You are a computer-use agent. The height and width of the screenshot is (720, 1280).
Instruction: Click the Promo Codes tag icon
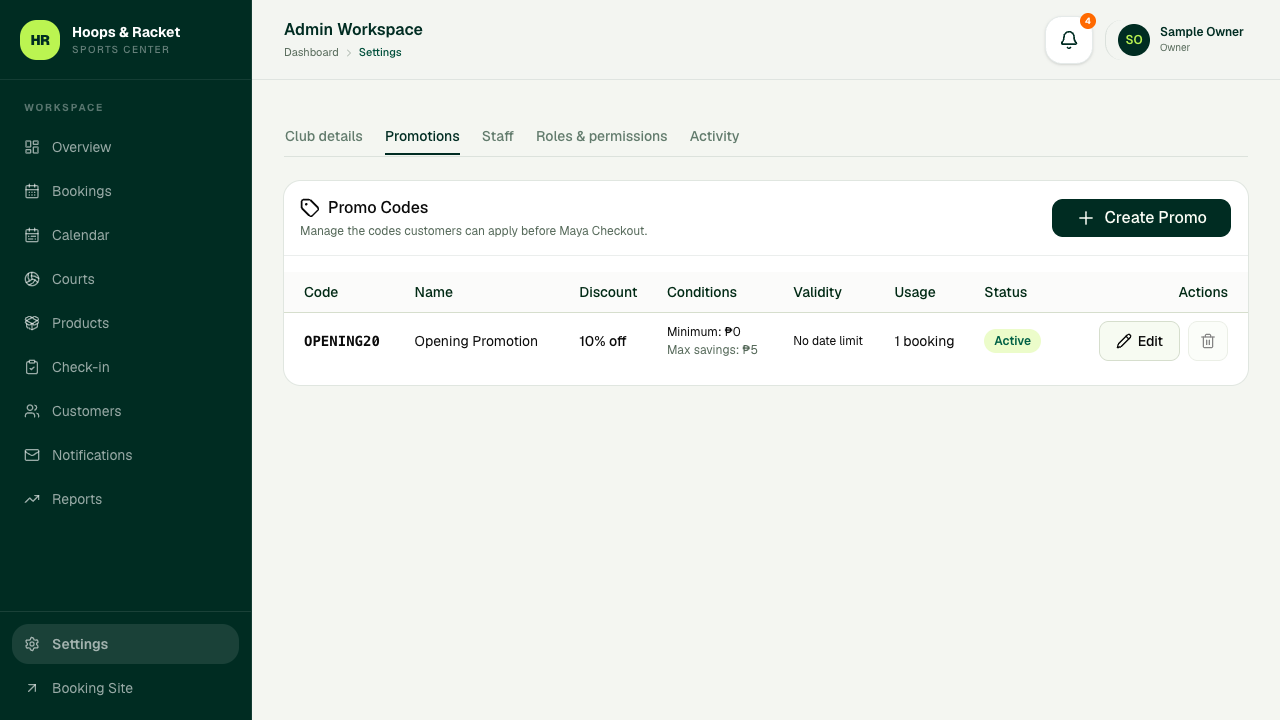(310, 208)
